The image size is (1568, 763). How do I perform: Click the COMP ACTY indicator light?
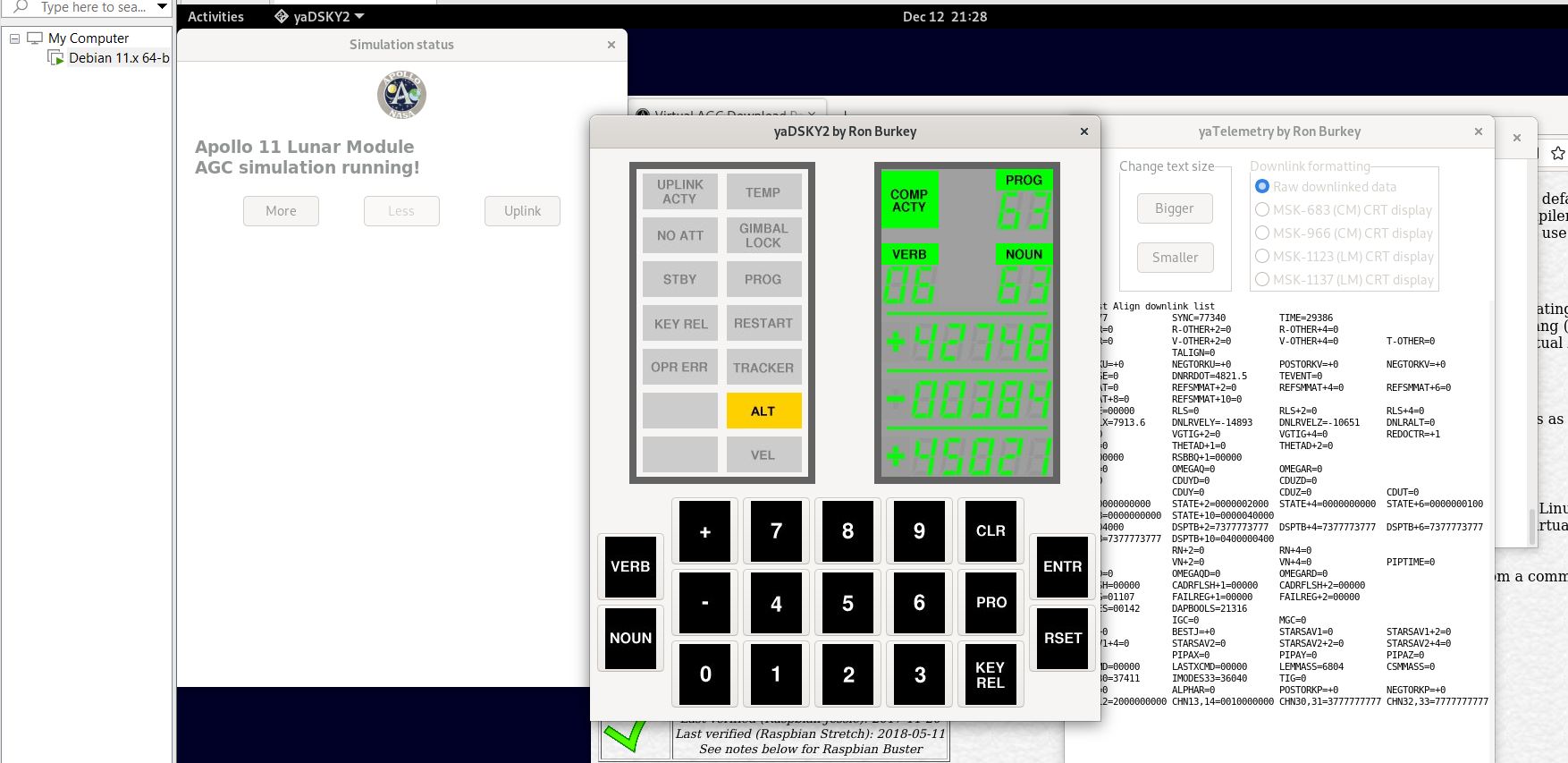pyautogui.click(x=909, y=200)
